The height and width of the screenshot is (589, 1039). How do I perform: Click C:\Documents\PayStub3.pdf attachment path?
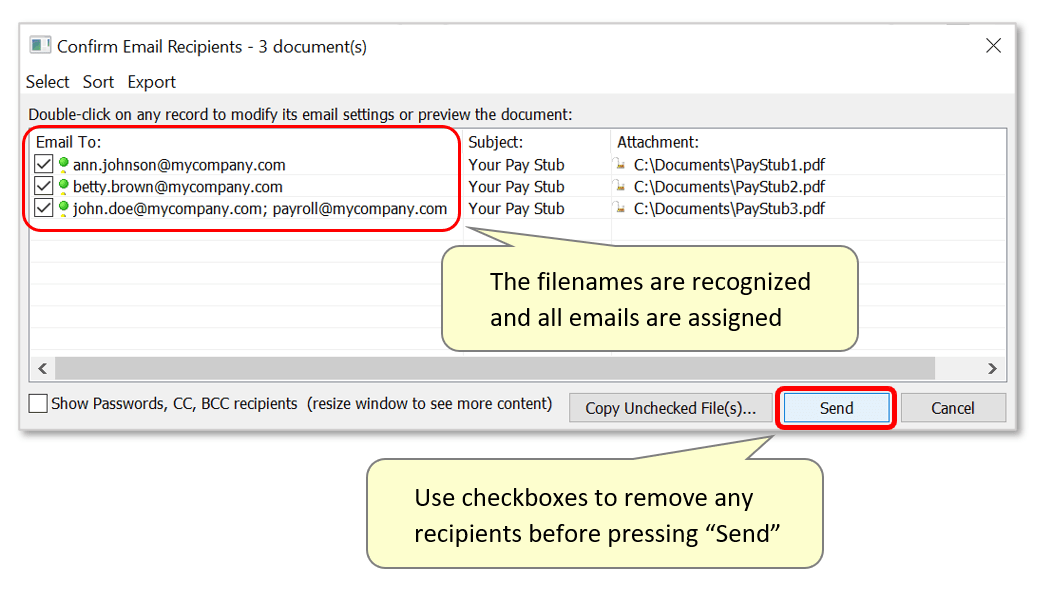click(729, 209)
